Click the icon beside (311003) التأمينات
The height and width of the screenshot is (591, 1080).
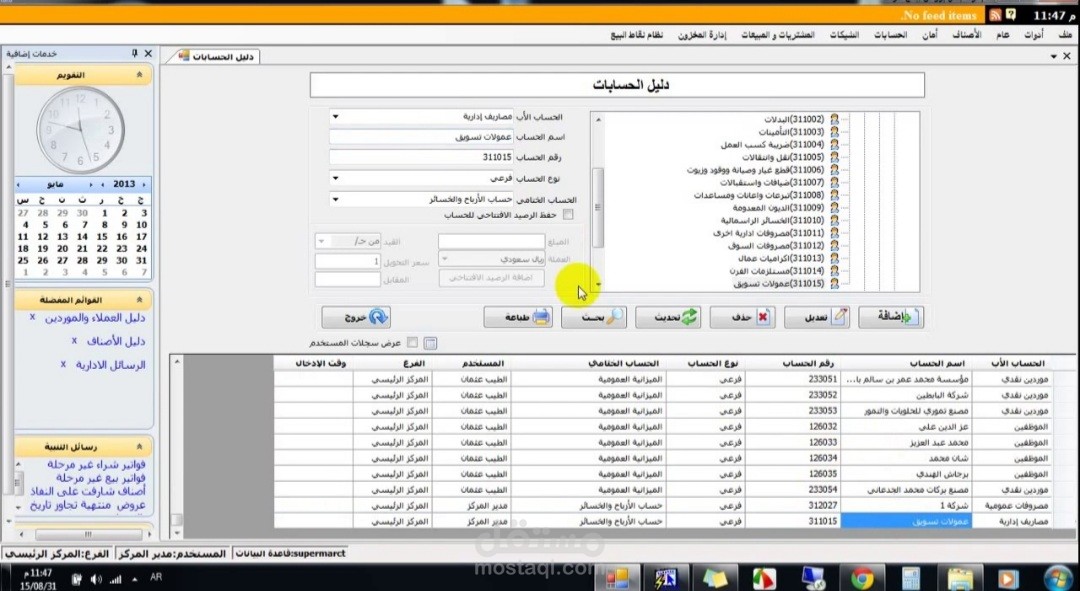835,132
